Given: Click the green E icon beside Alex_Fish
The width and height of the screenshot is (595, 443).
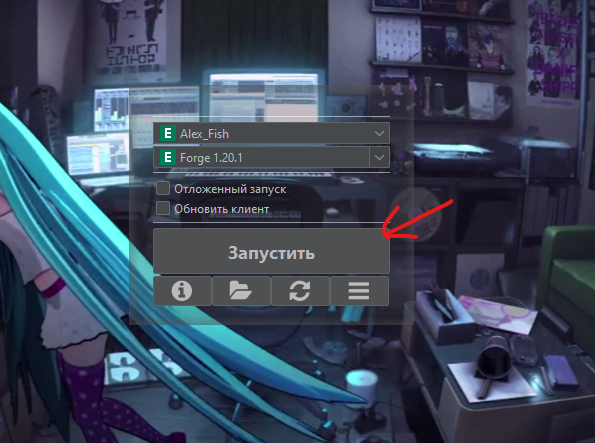Looking at the screenshot, I should click(168, 134).
